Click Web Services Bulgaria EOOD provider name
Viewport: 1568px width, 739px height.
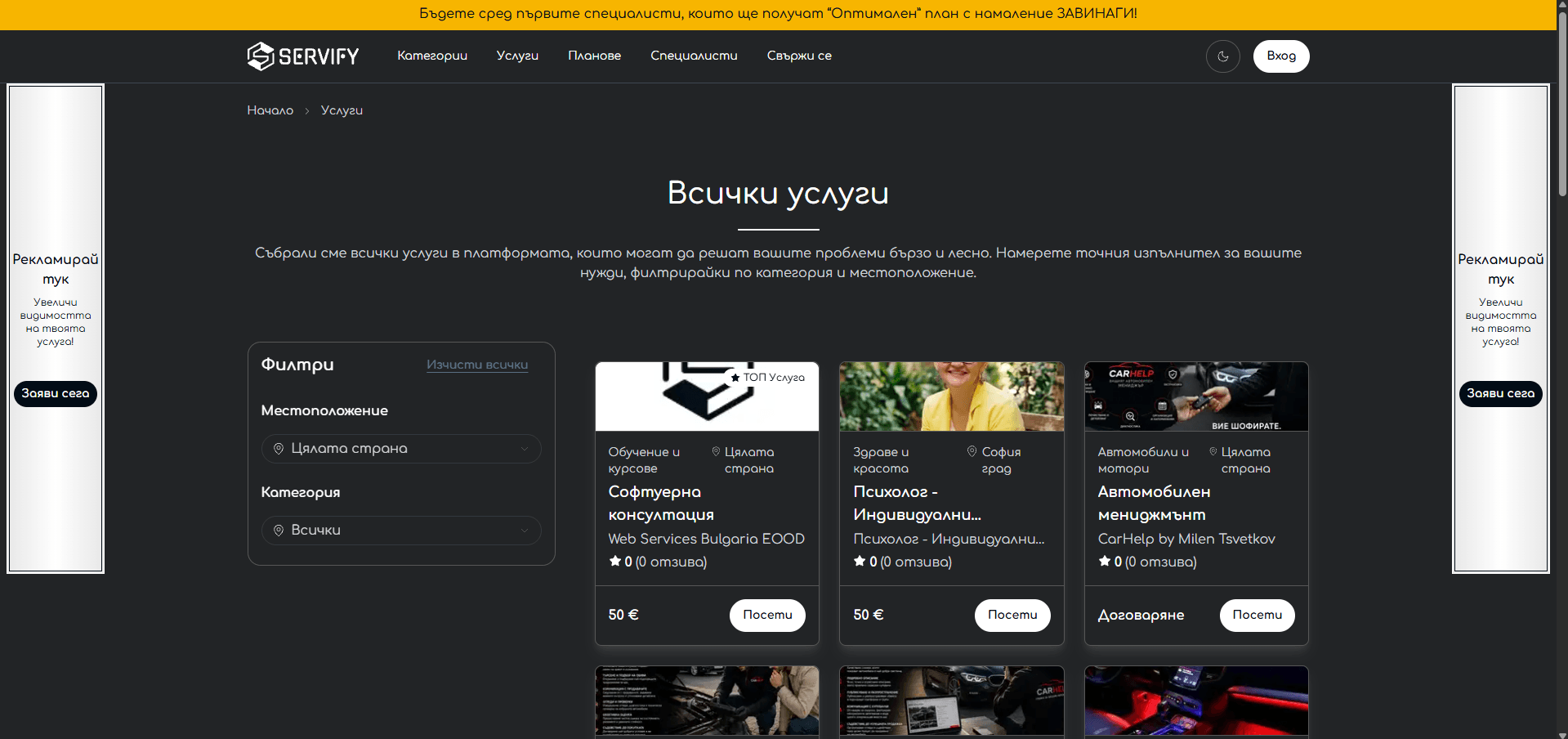point(706,540)
